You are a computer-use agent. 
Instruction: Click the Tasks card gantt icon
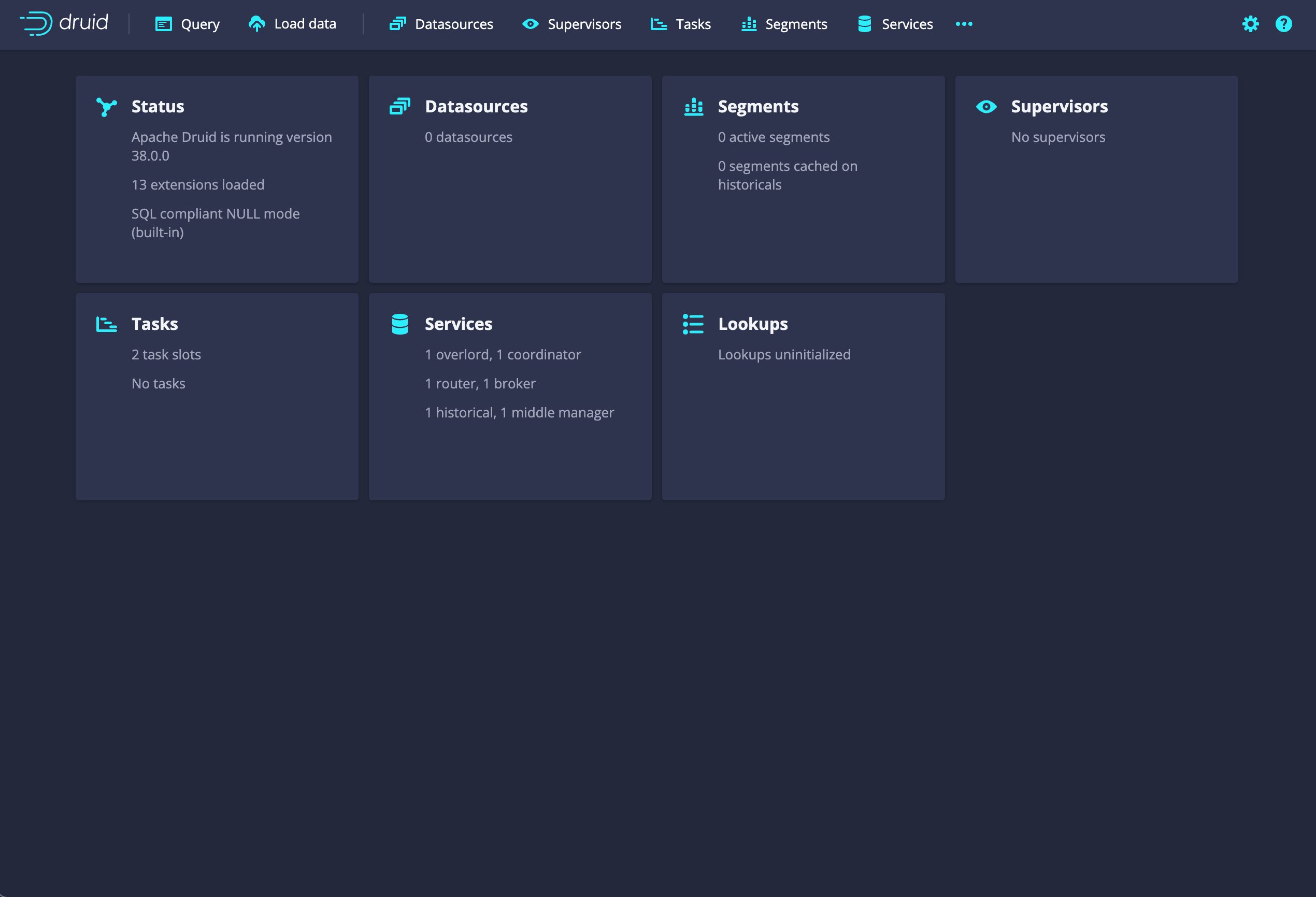click(x=106, y=324)
